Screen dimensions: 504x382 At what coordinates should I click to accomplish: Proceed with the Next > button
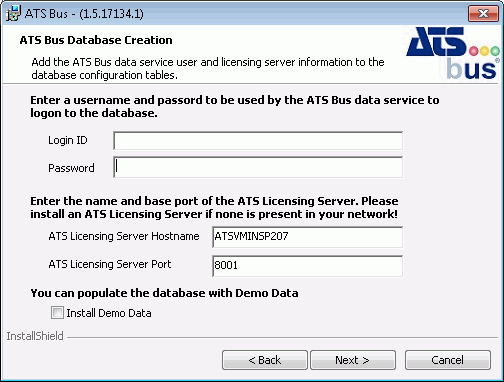point(353,360)
